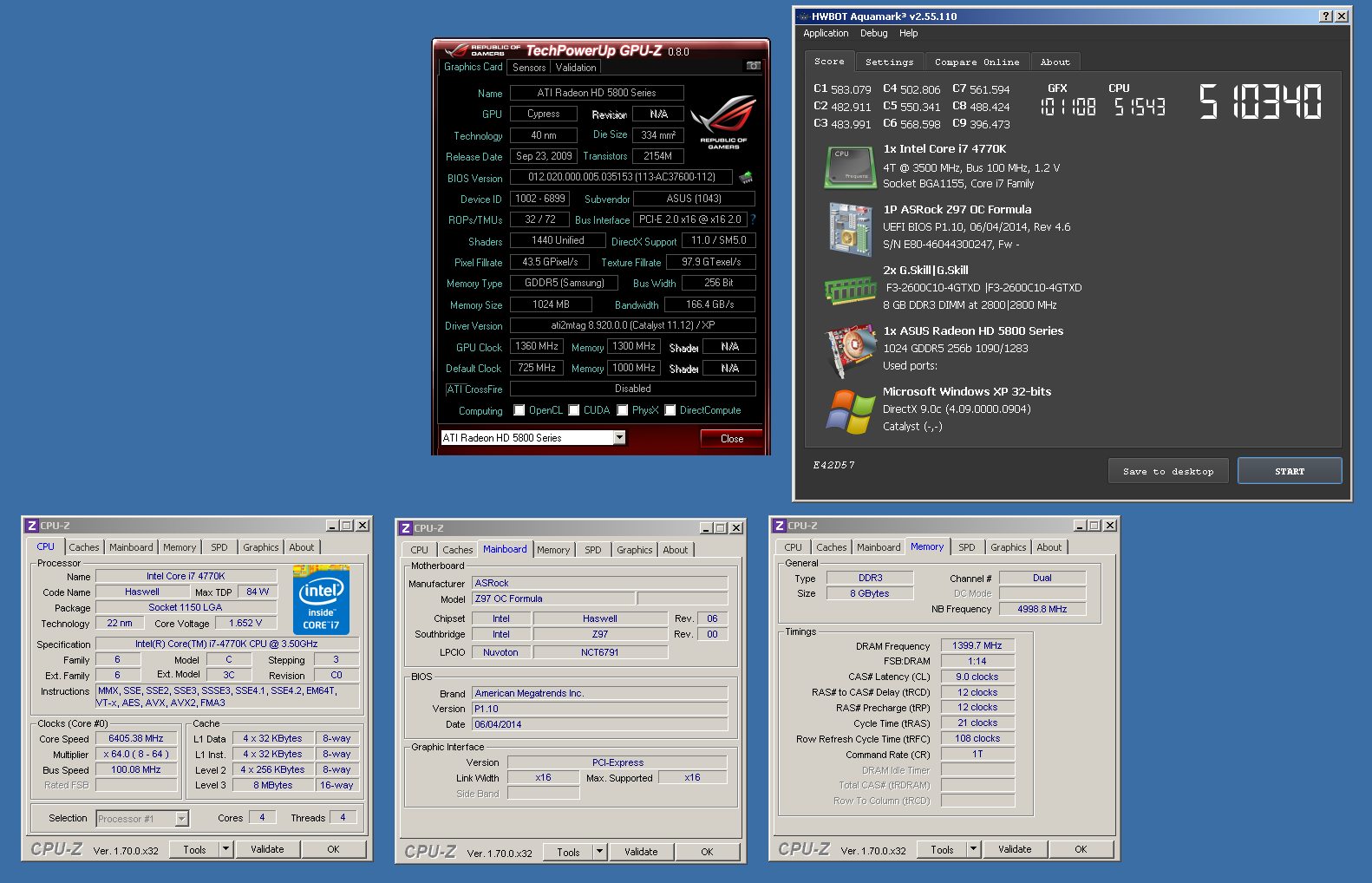Enable the OpenCL checkbox
The image size is (1372, 883).
pos(519,410)
